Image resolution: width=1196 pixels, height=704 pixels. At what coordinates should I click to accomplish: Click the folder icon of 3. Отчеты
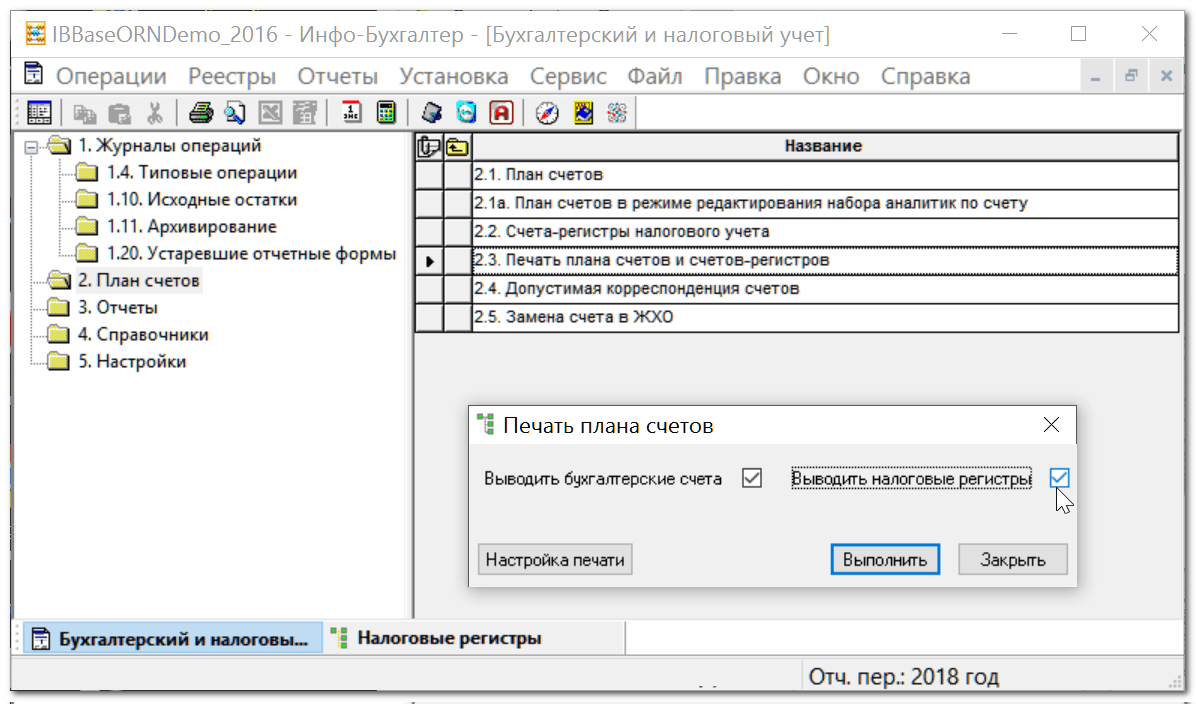[59, 307]
